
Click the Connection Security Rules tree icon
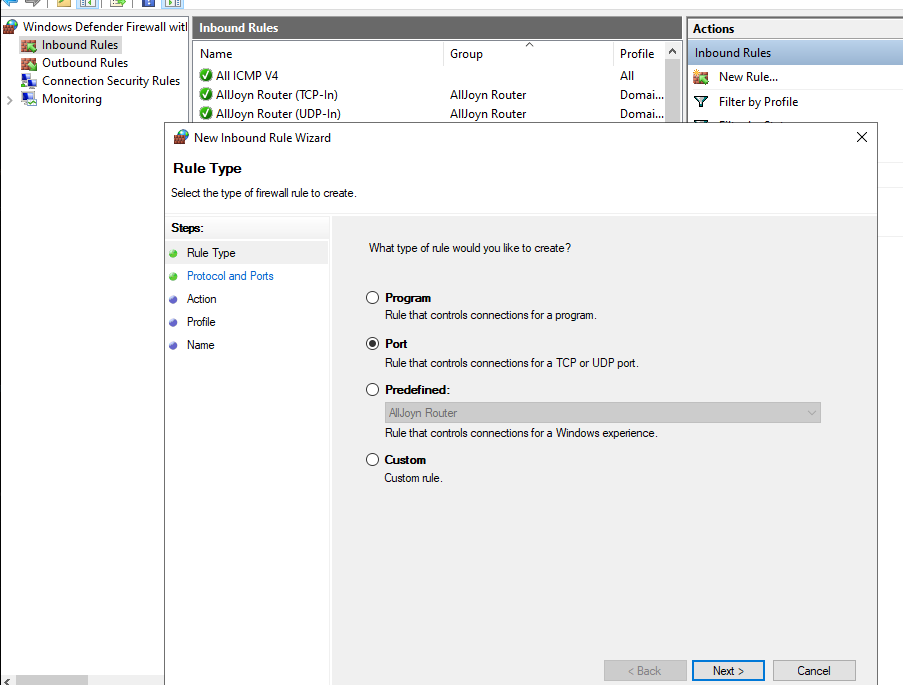coord(29,81)
